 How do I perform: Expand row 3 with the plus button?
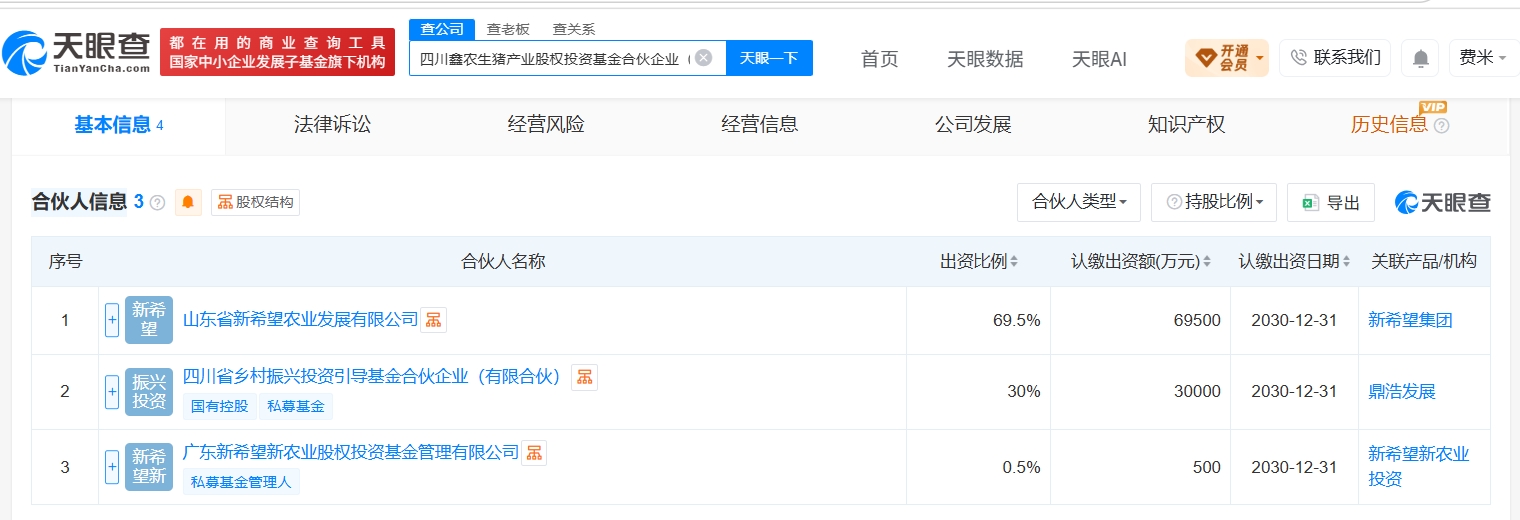(x=112, y=467)
